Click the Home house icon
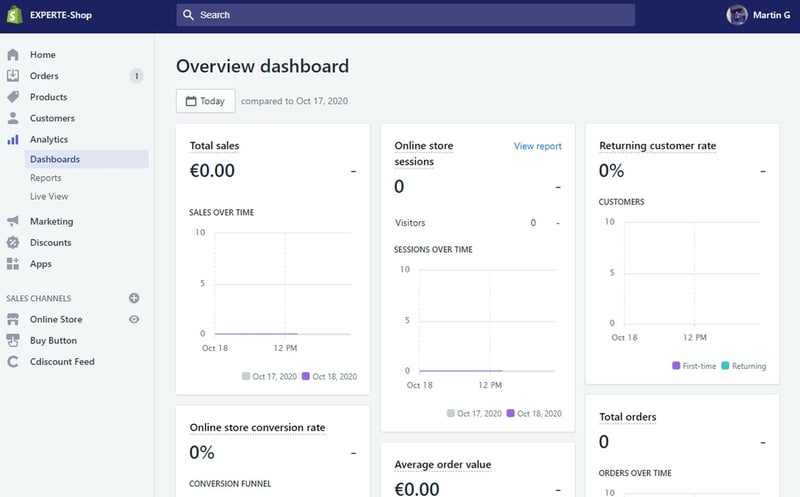 (x=13, y=55)
